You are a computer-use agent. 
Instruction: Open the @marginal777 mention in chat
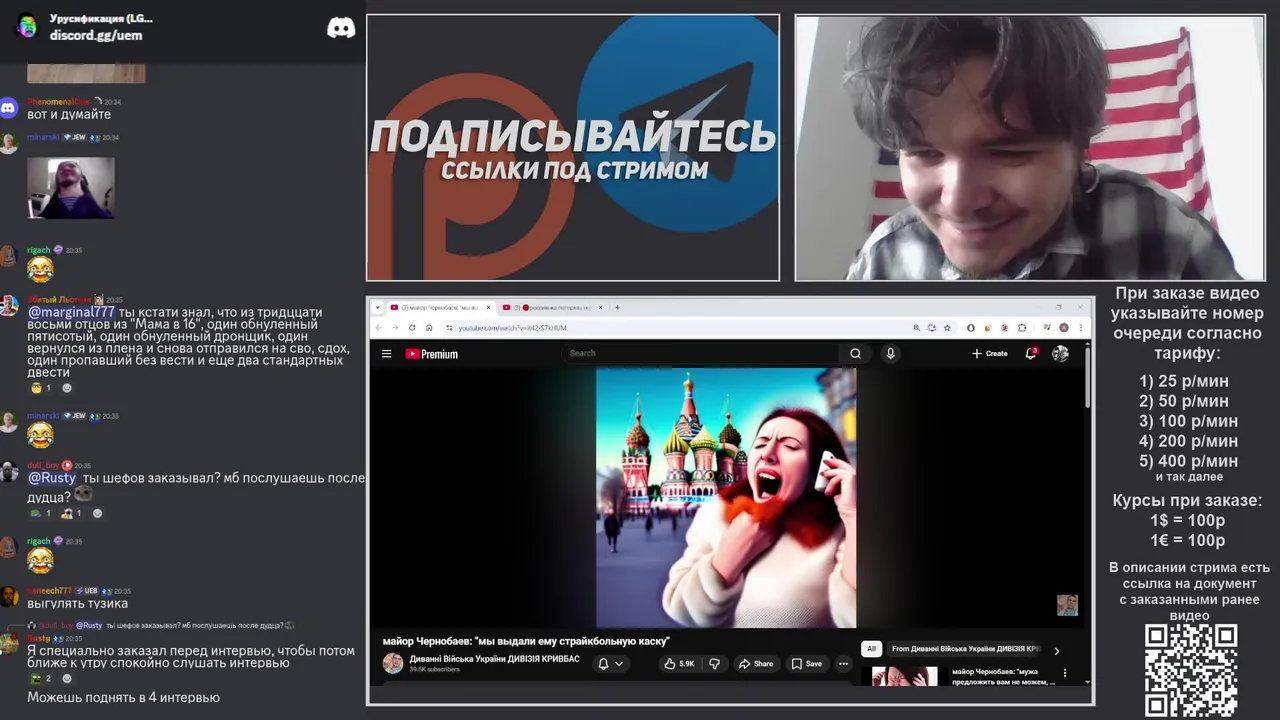point(71,312)
